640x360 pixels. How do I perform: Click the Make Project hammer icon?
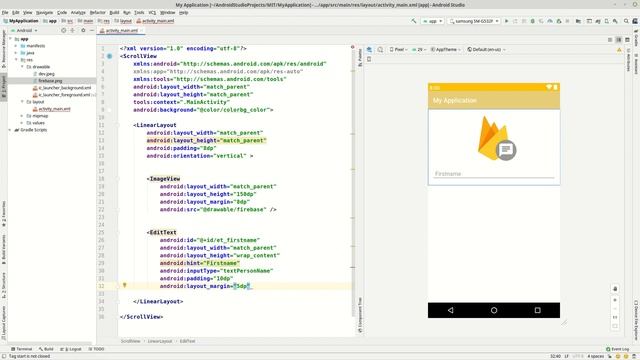click(x=413, y=21)
